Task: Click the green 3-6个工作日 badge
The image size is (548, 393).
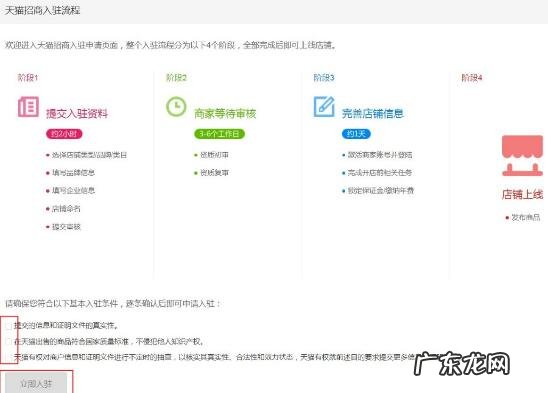Action: (219, 134)
